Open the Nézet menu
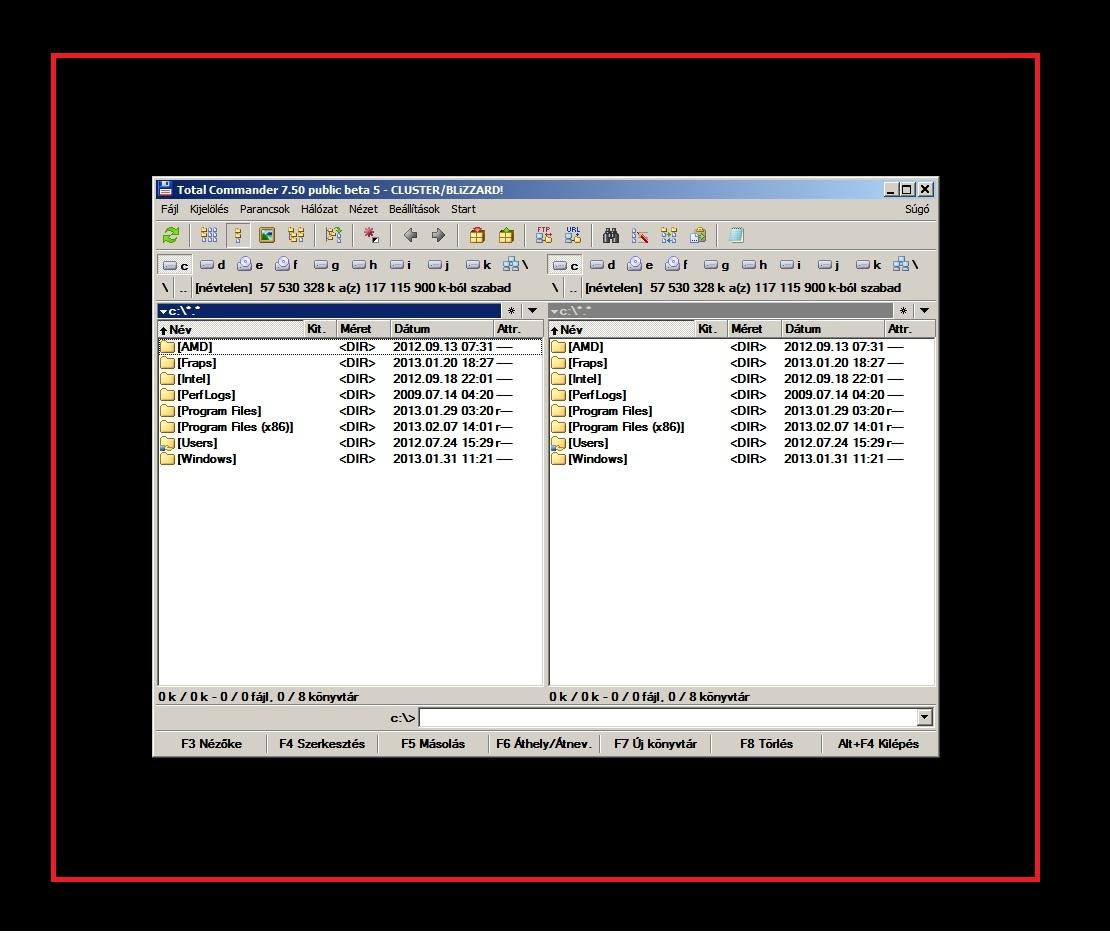This screenshot has width=1110, height=934. pos(363,209)
